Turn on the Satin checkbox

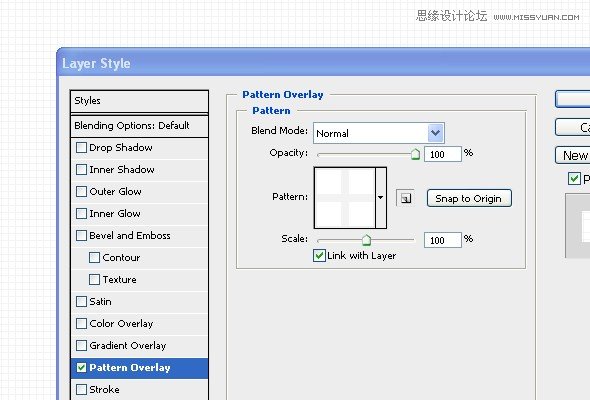[x=81, y=301]
